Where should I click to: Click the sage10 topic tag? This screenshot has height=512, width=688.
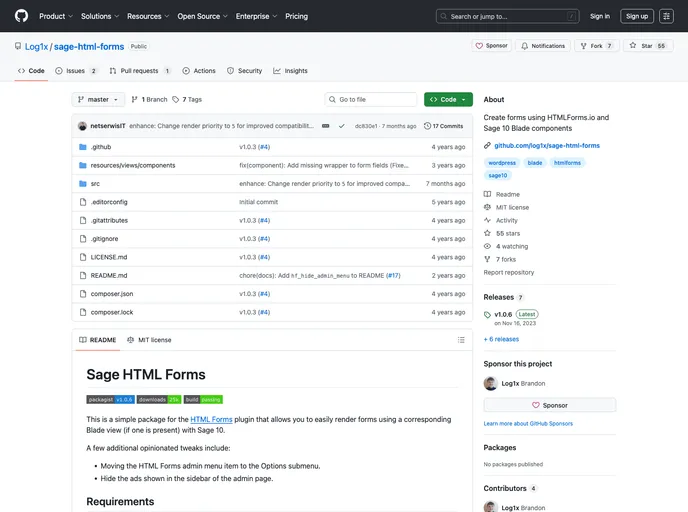click(498, 175)
